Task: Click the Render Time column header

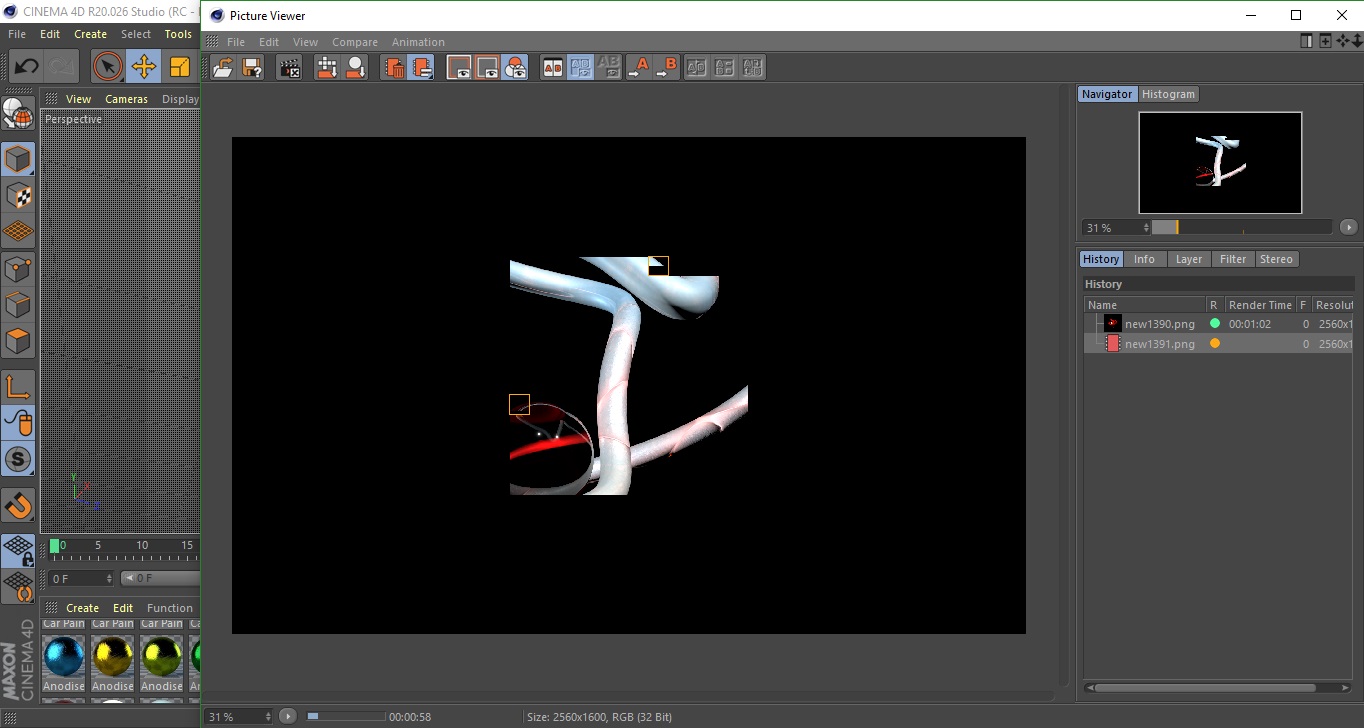Action: pyautogui.click(x=1260, y=305)
